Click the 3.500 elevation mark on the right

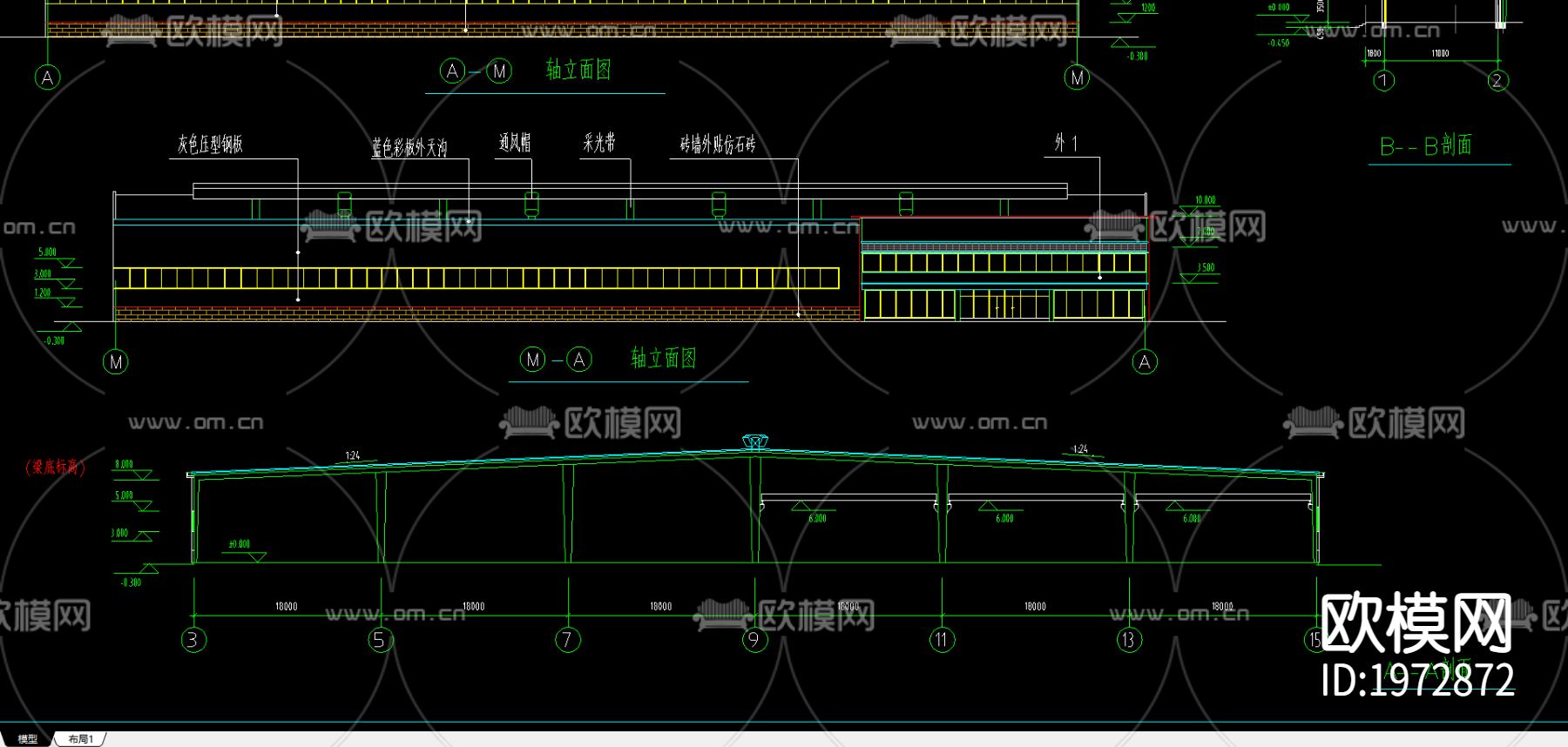[1206, 268]
